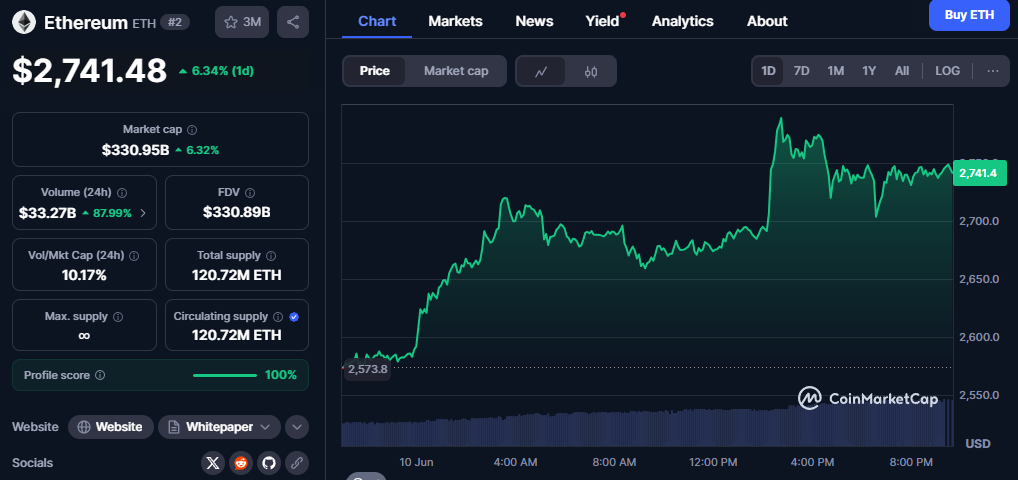The width and height of the screenshot is (1018, 480).
Task: Open the Website link button
Action: pos(111,427)
